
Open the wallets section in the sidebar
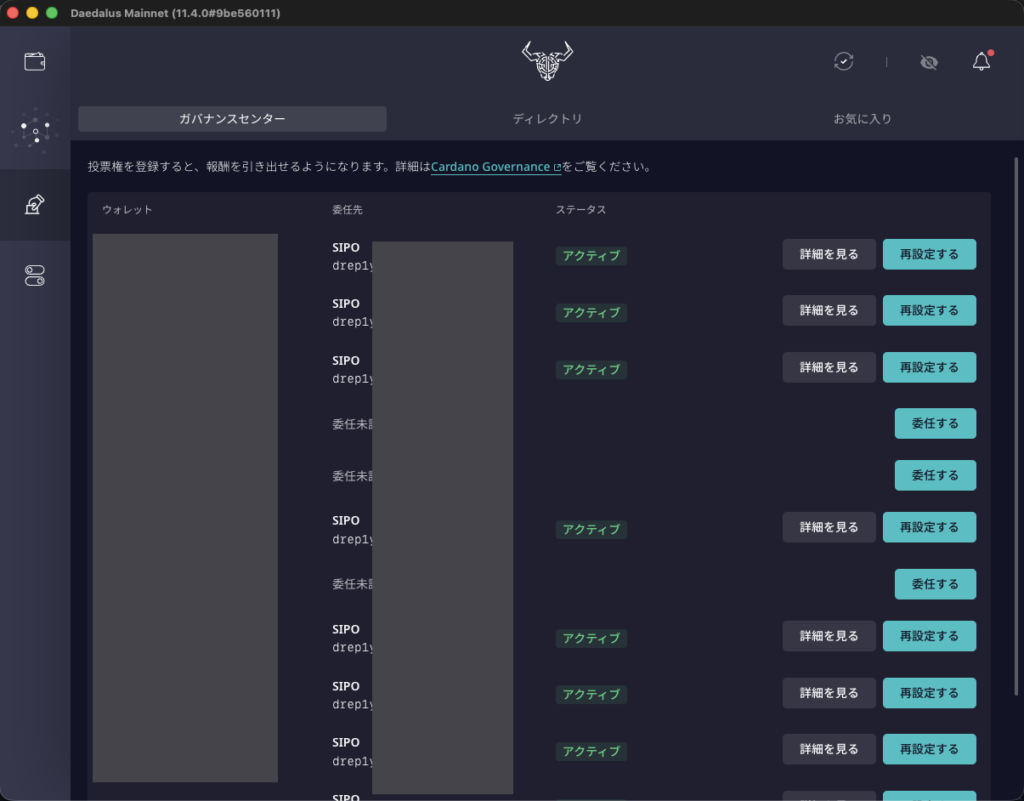(35, 61)
